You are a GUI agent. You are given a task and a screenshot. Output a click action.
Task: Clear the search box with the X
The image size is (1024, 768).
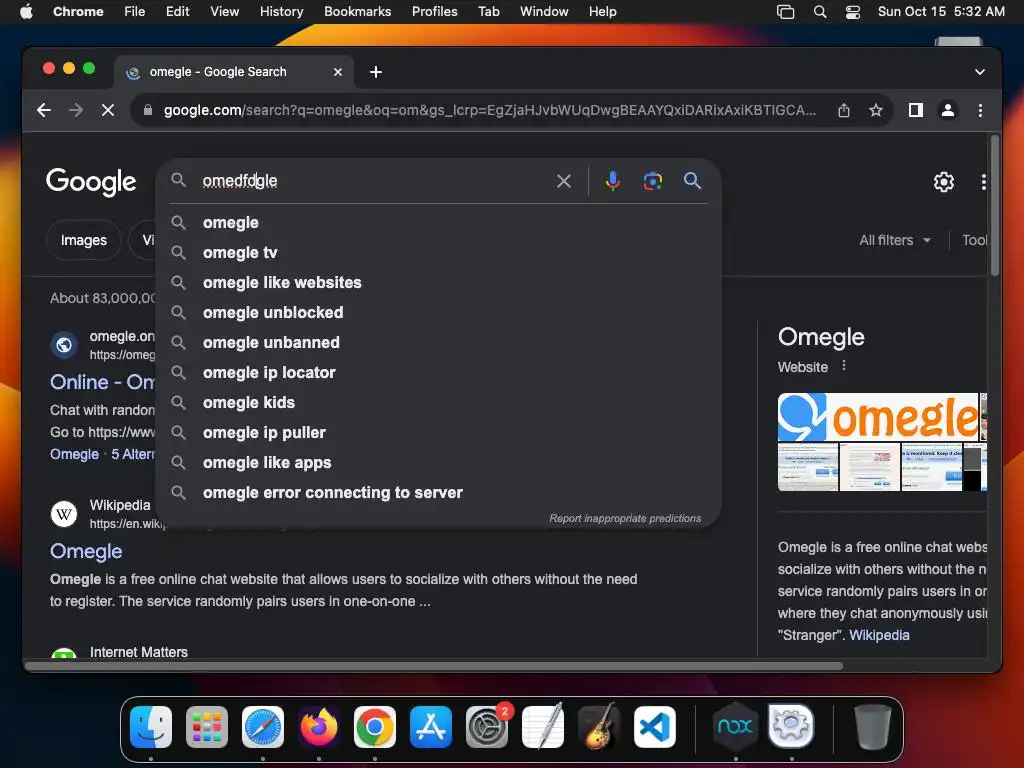[x=564, y=181]
